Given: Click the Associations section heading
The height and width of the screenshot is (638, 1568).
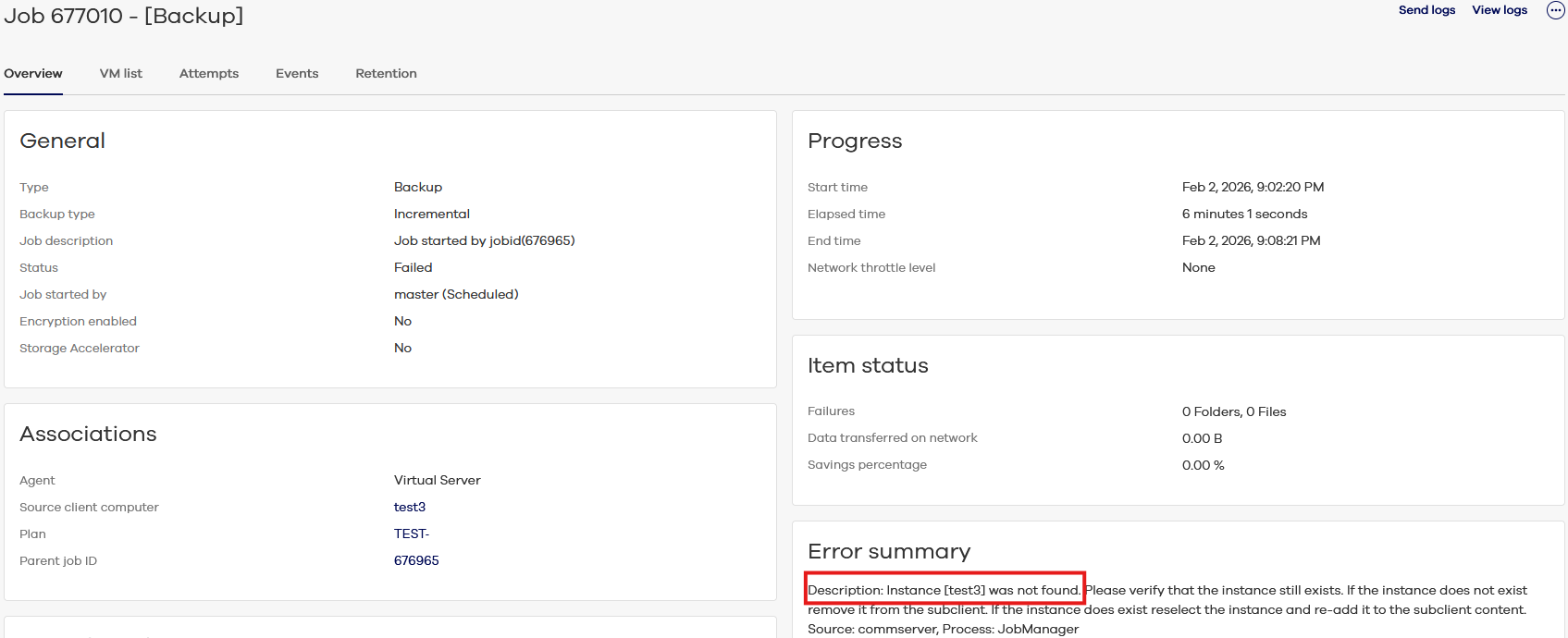Looking at the screenshot, I should [x=88, y=434].
